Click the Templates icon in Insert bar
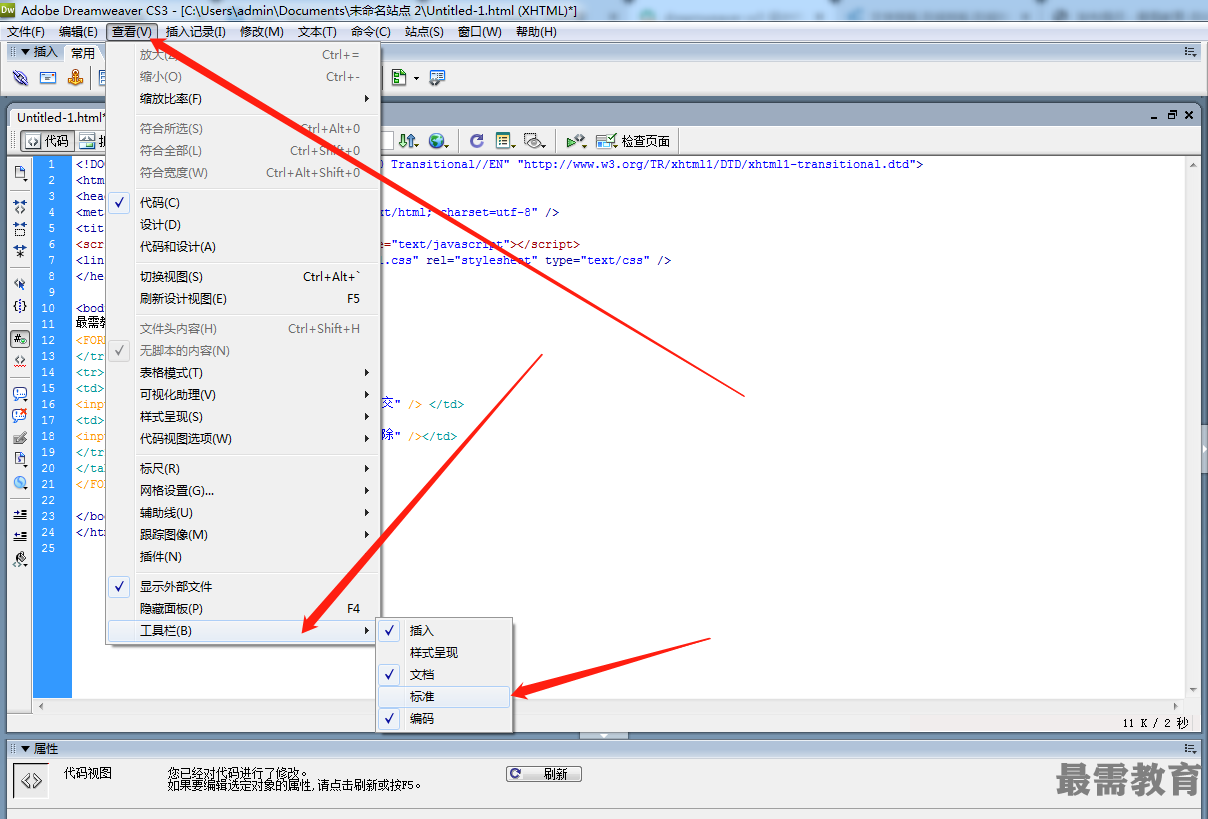This screenshot has width=1208, height=819. pos(400,78)
